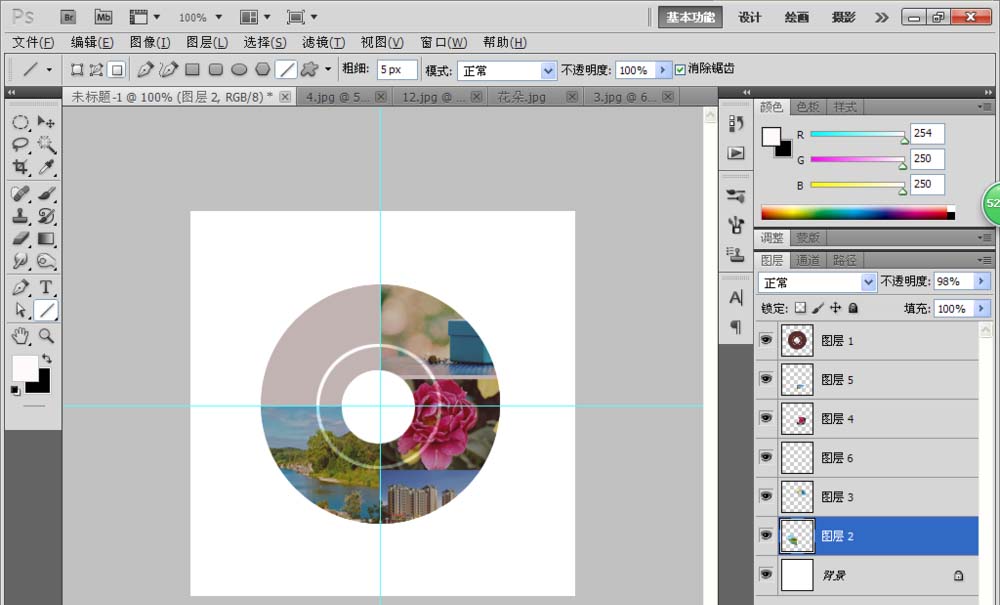1000x605 pixels.
Task: Open layer opacity slider arrow
Action: pos(982,281)
